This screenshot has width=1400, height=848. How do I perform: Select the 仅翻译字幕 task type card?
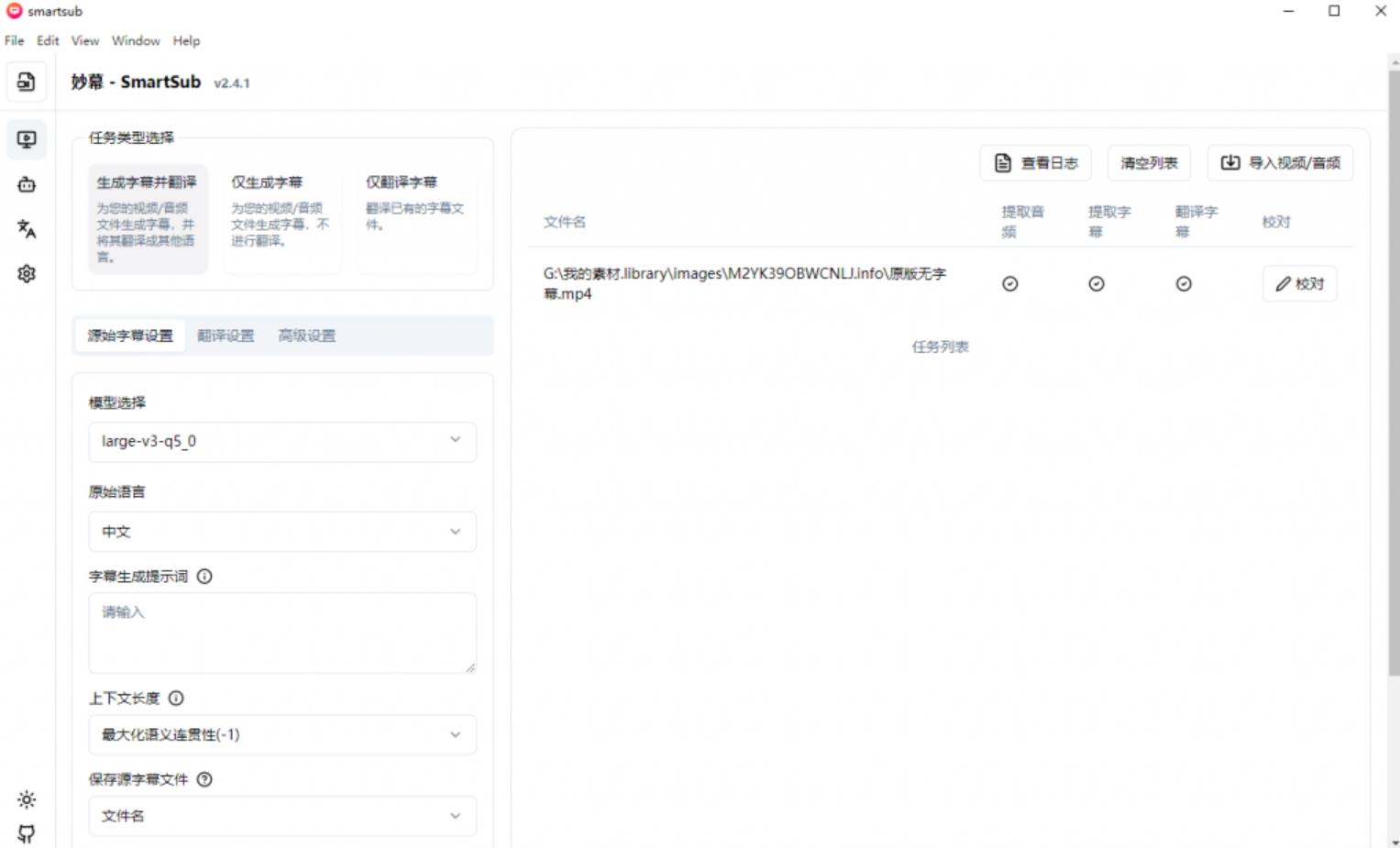[416, 219]
